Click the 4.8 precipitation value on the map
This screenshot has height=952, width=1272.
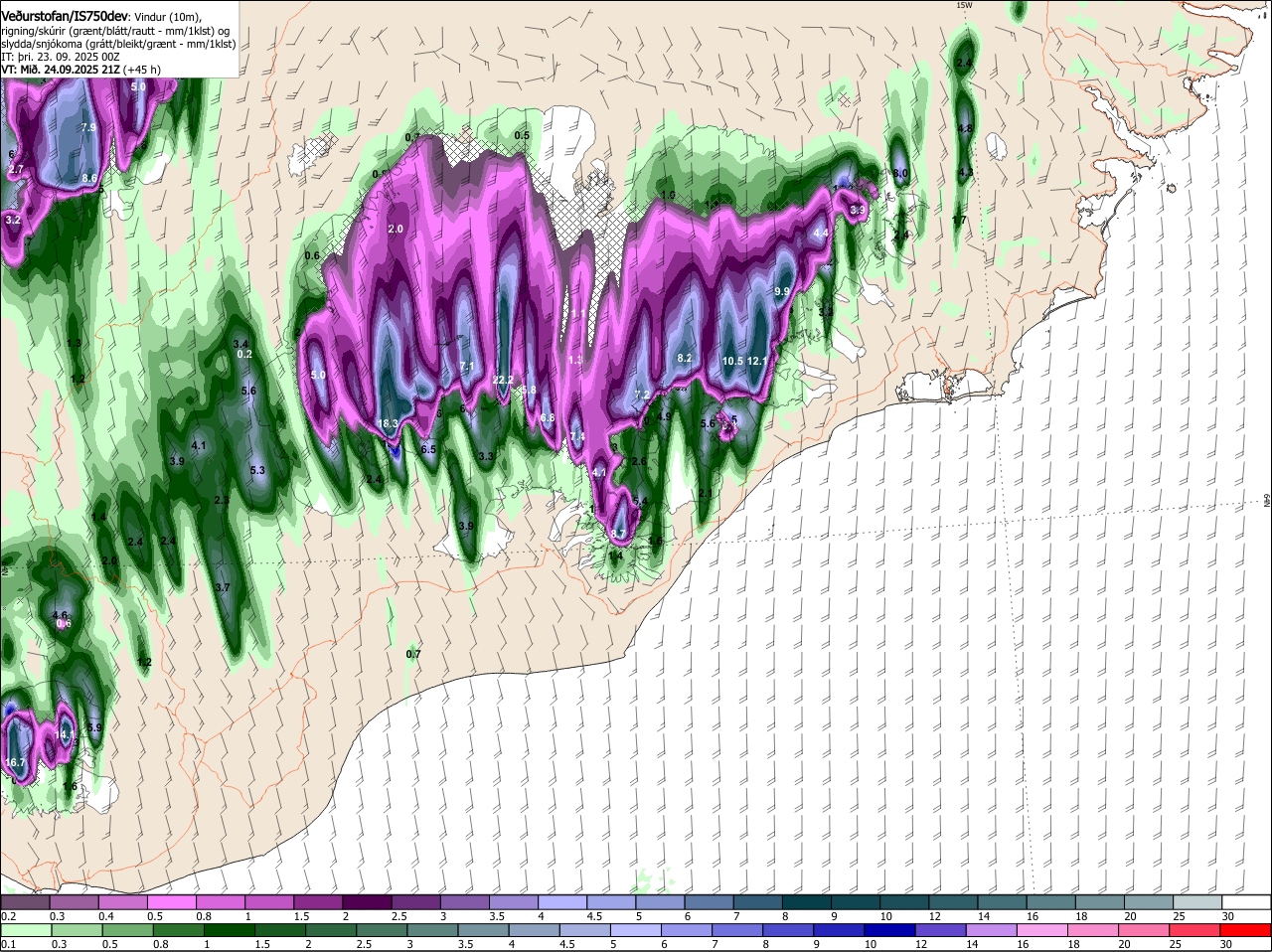[x=965, y=128]
